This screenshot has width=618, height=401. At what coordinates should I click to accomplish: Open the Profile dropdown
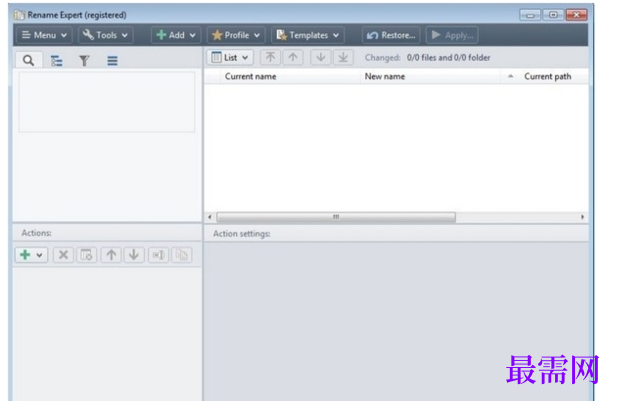[x=236, y=35]
